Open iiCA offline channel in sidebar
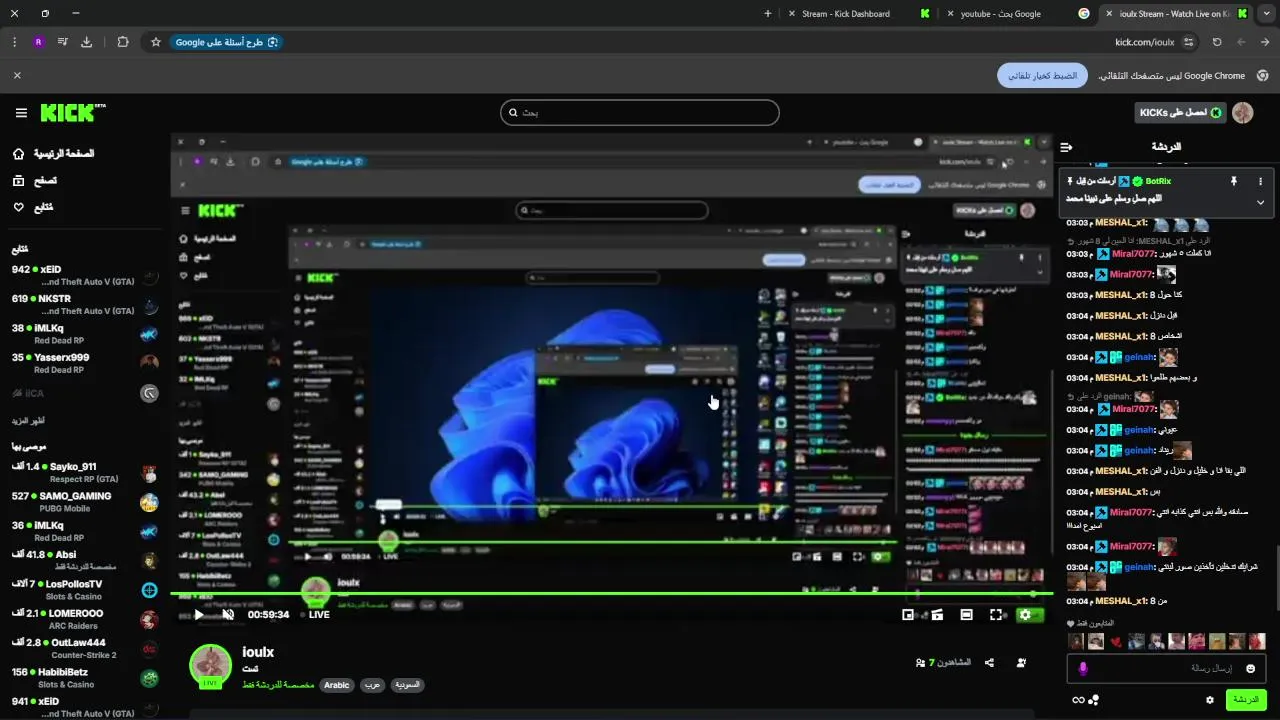This screenshot has width=1280, height=720. tap(85, 393)
